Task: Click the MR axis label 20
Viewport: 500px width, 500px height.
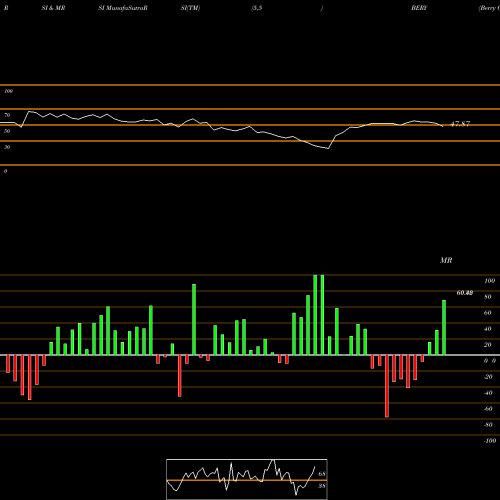Action: [488, 345]
